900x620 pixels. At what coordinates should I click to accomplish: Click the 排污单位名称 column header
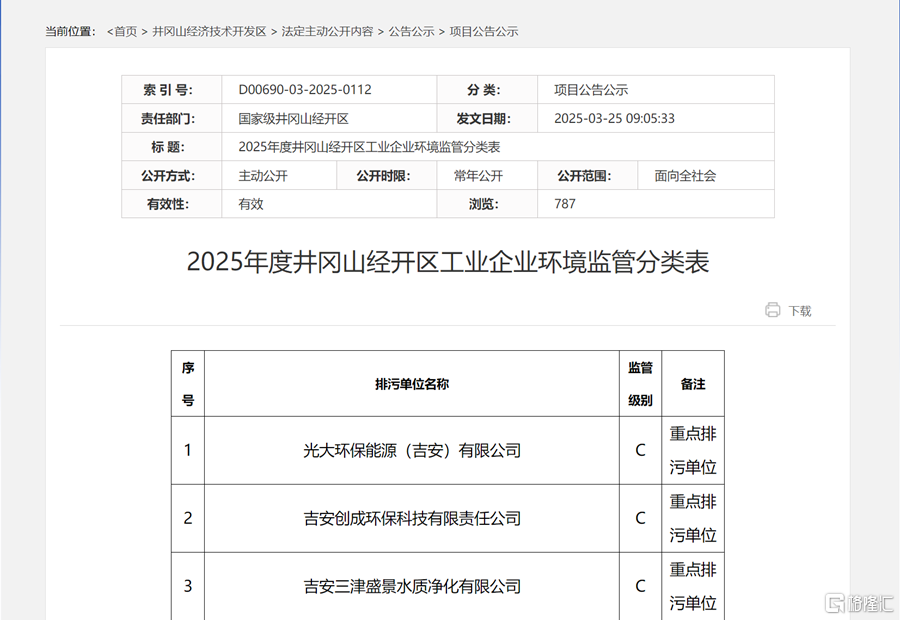coord(412,384)
